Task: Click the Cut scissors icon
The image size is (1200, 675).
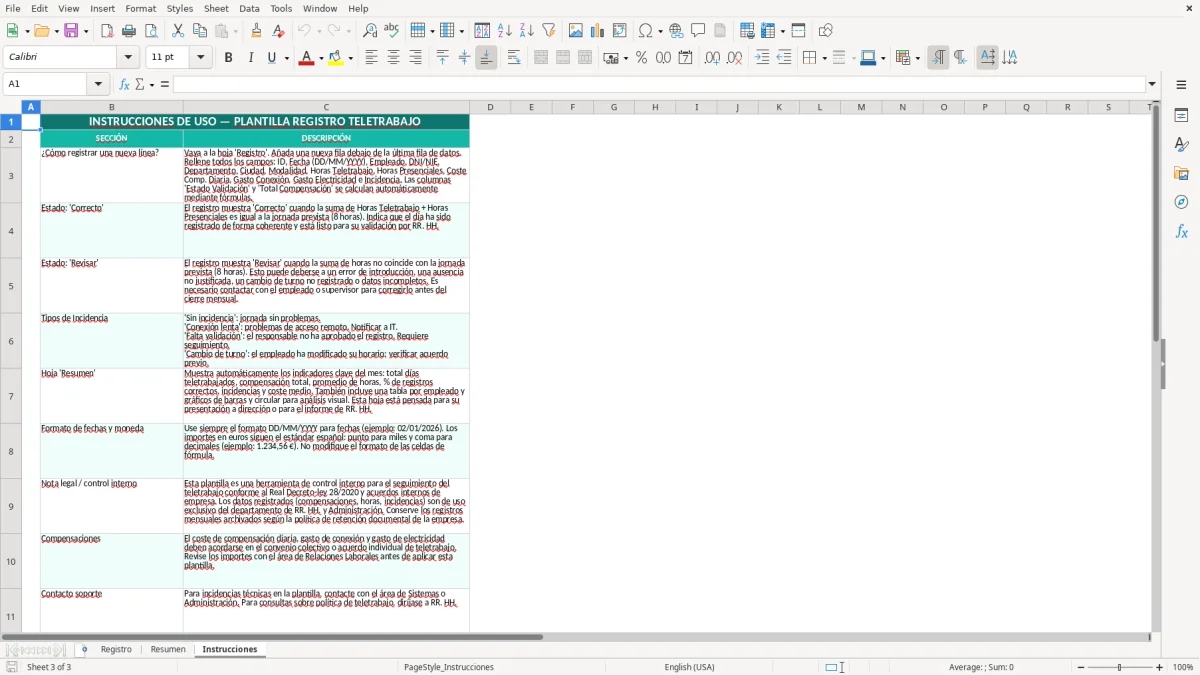Action: 178,31
